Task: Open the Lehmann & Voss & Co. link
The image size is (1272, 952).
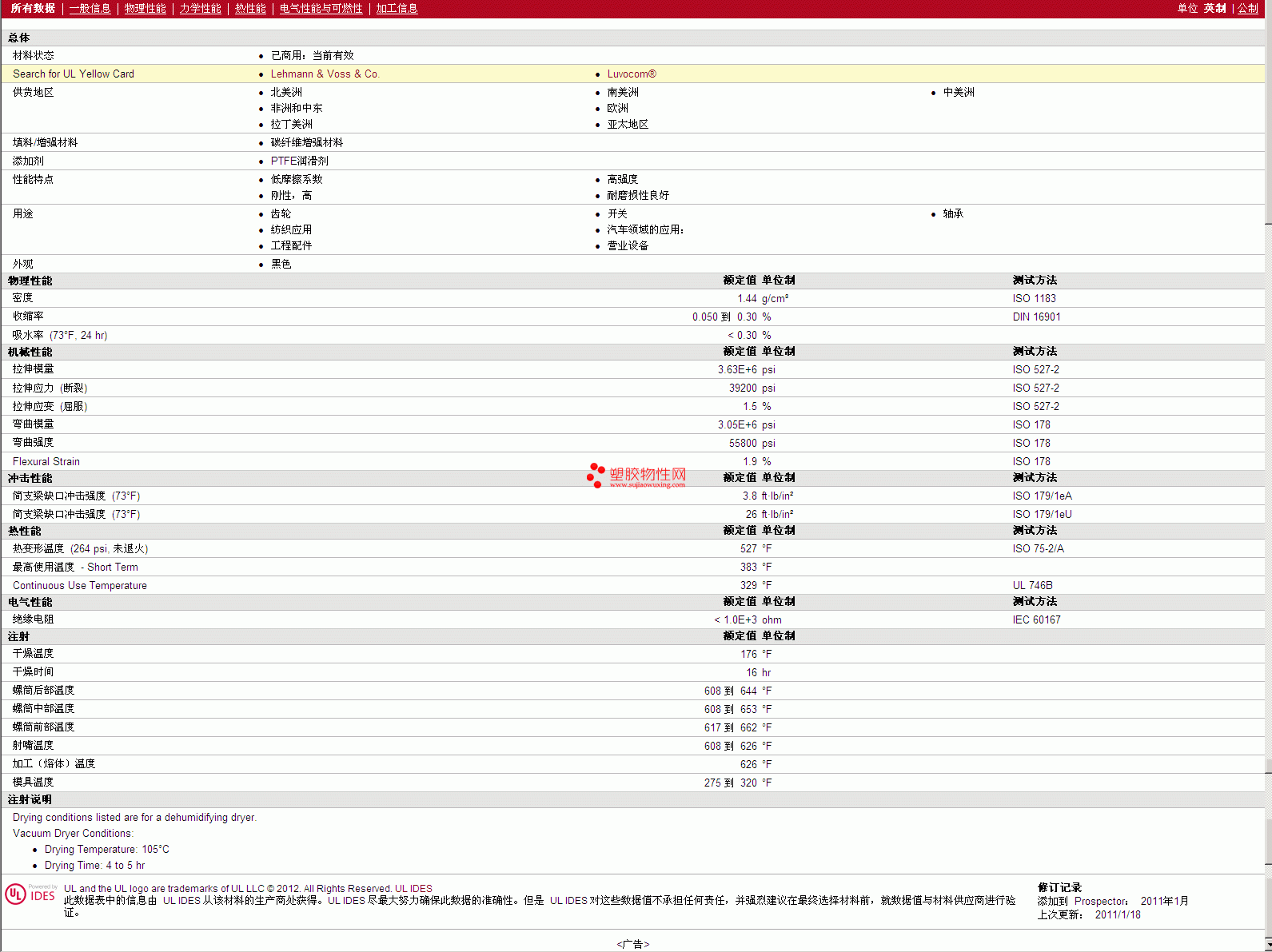Action: pos(325,74)
